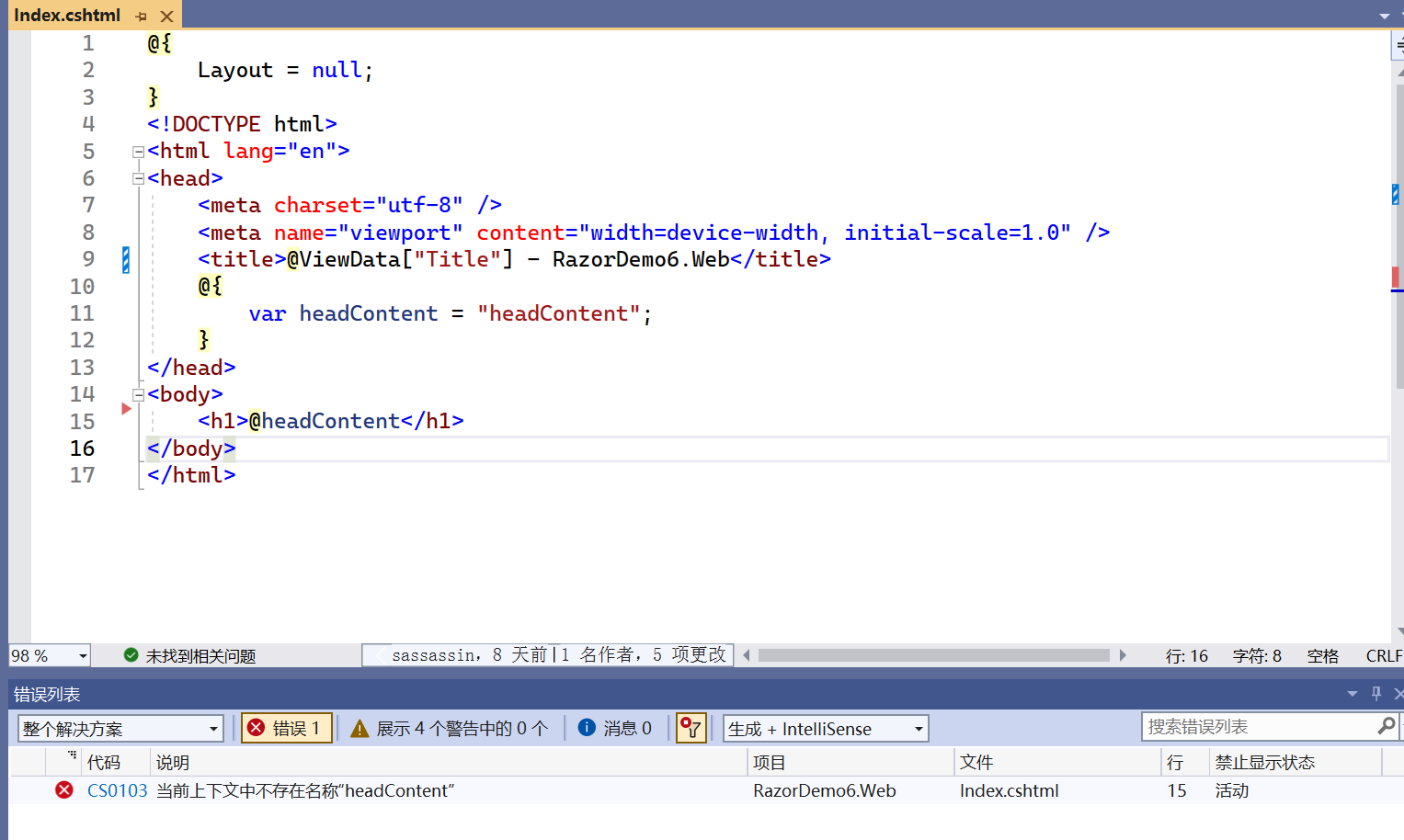Click the 活动 suppression state cell
The width and height of the screenshot is (1404, 840).
(1232, 791)
